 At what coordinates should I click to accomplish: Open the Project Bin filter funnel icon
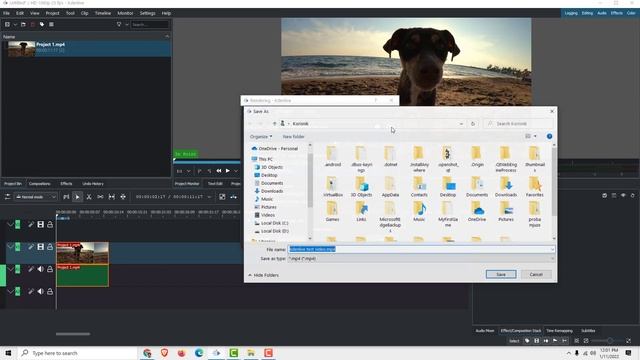tap(119, 24)
